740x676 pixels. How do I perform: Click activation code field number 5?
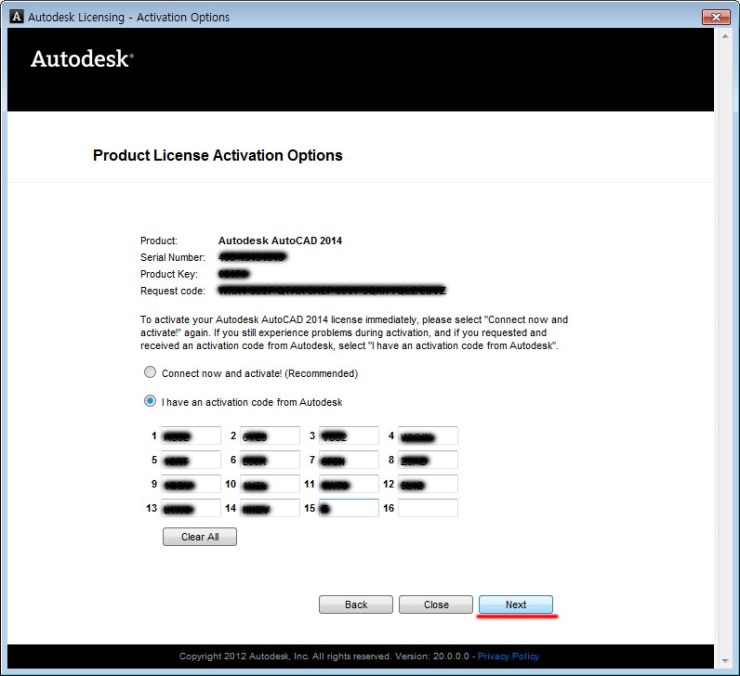tap(191, 460)
